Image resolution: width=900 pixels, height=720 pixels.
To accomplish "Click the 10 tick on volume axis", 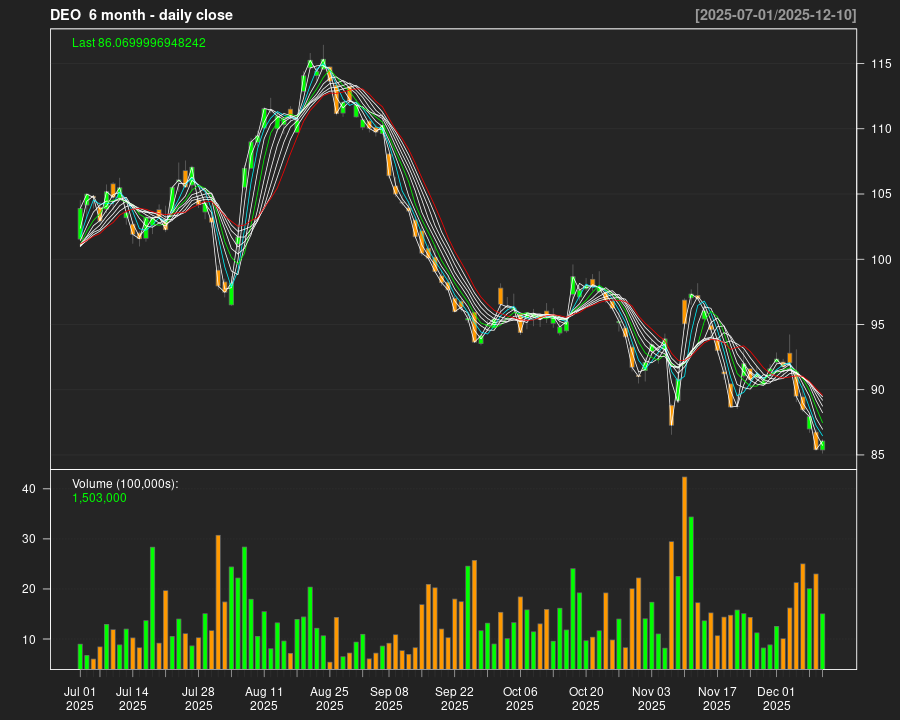I will [30, 640].
